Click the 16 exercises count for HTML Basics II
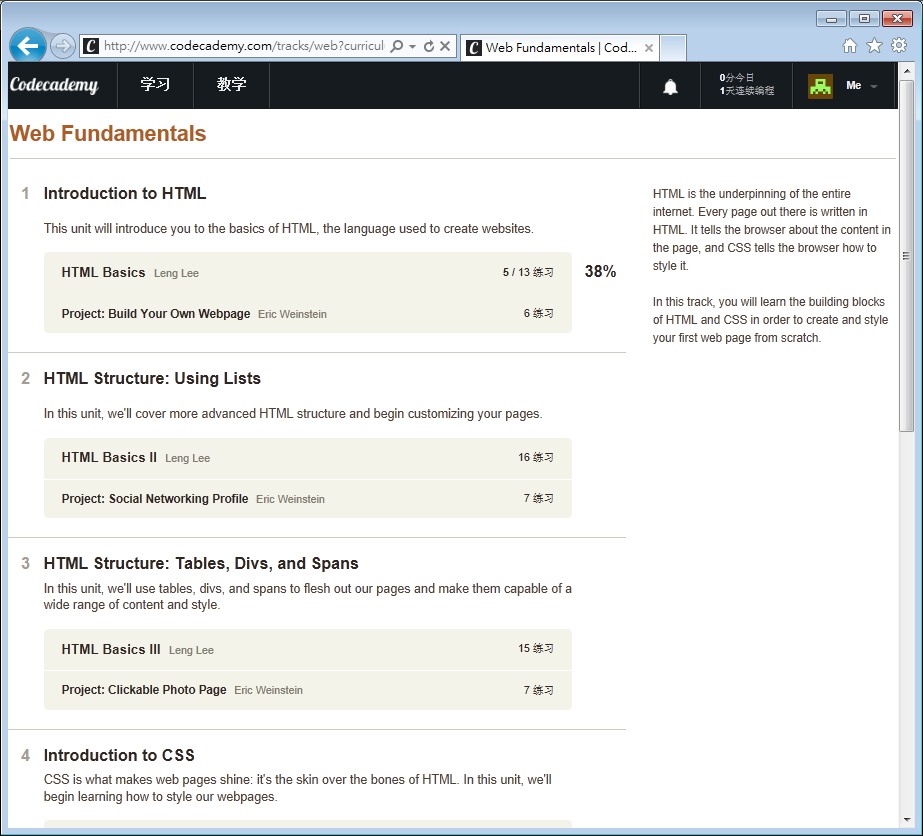The height and width of the screenshot is (836, 923). (536, 457)
